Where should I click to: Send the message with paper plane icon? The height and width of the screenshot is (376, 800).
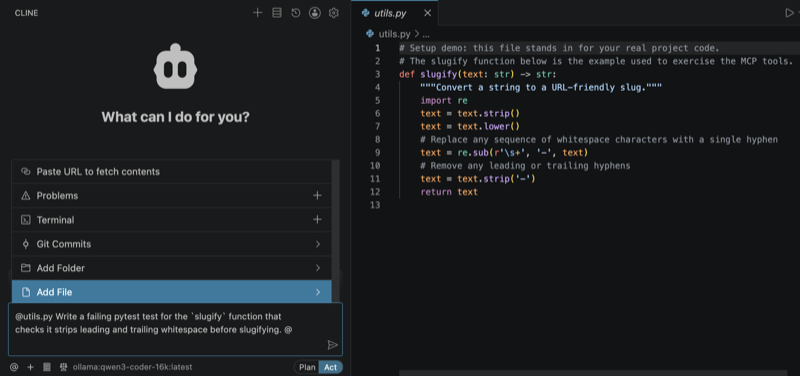click(333, 345)
